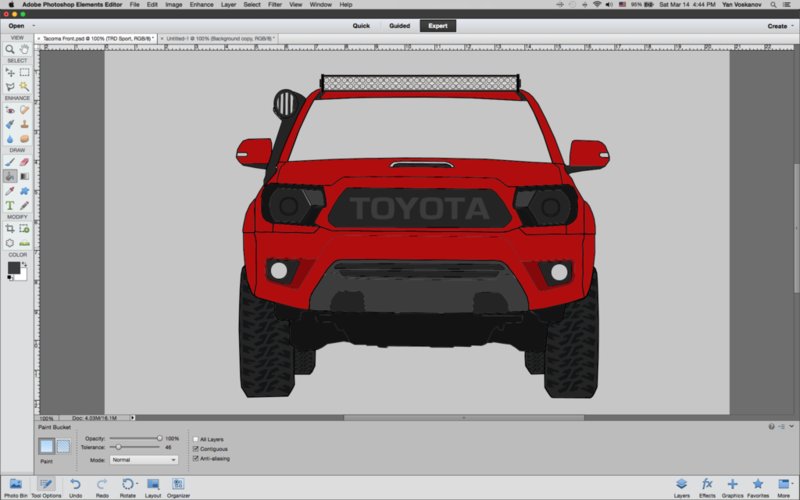Select the Sponge tool

24,139
